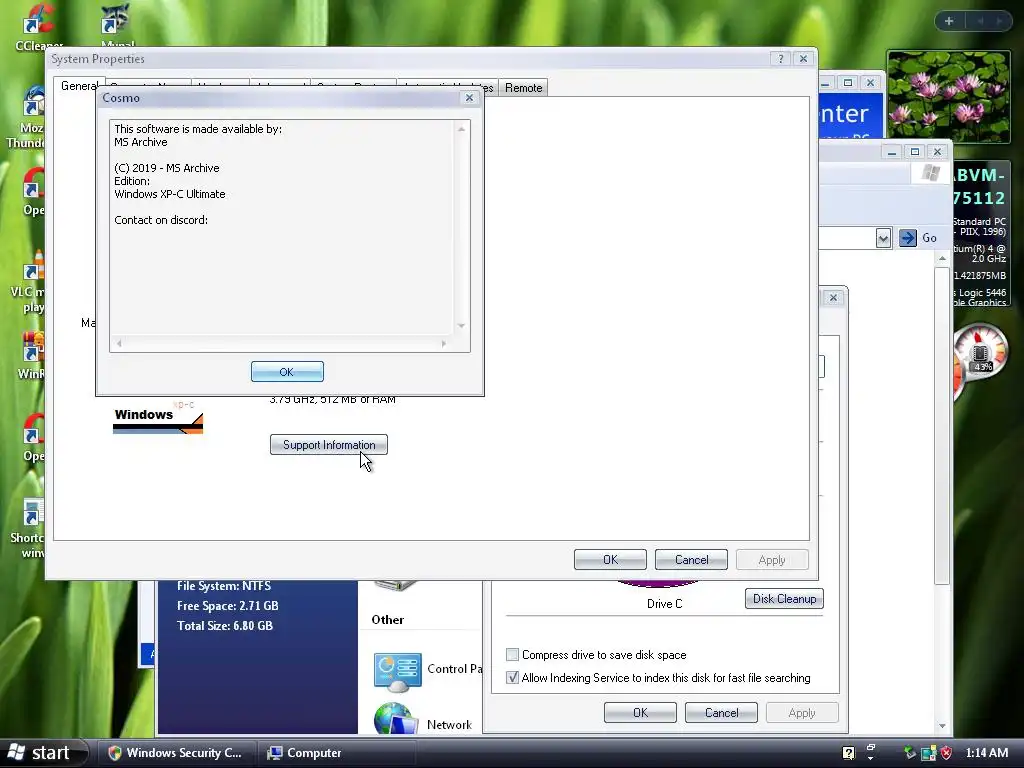Click the network monitors tray icon

click(x=928, y=753)
